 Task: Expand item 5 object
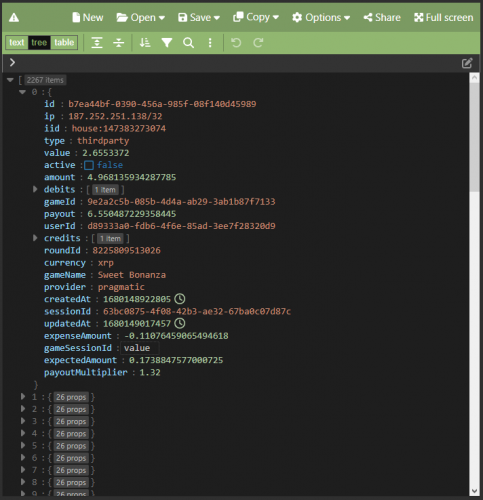tap(23, 445)
